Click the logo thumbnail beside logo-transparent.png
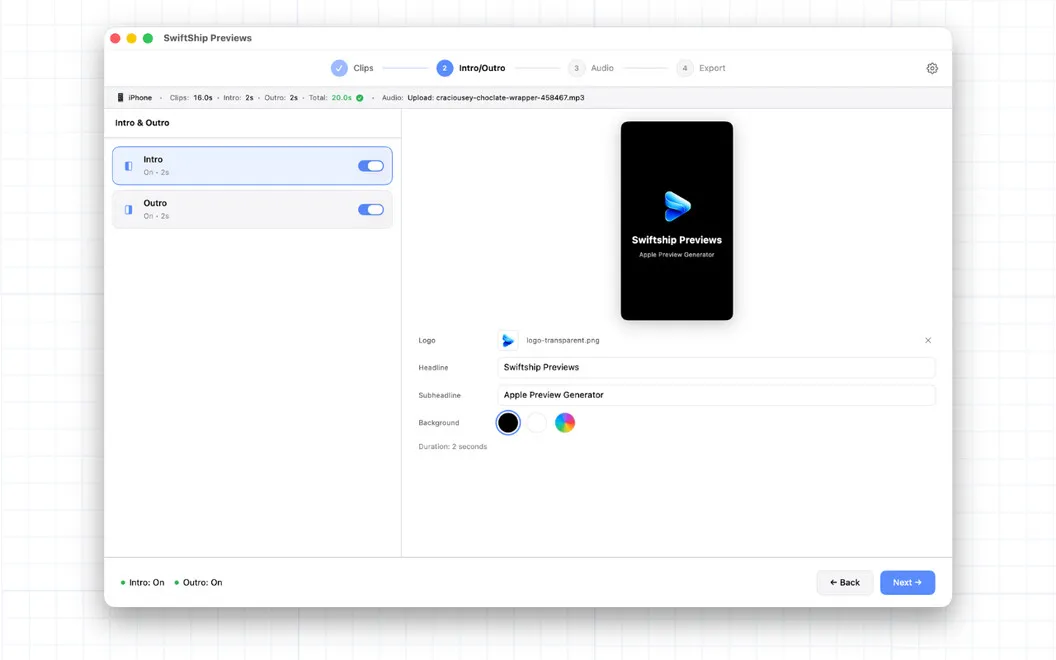Image resolution: width=1056 pixels, height=660 pixels. click(x=508, y=341)
